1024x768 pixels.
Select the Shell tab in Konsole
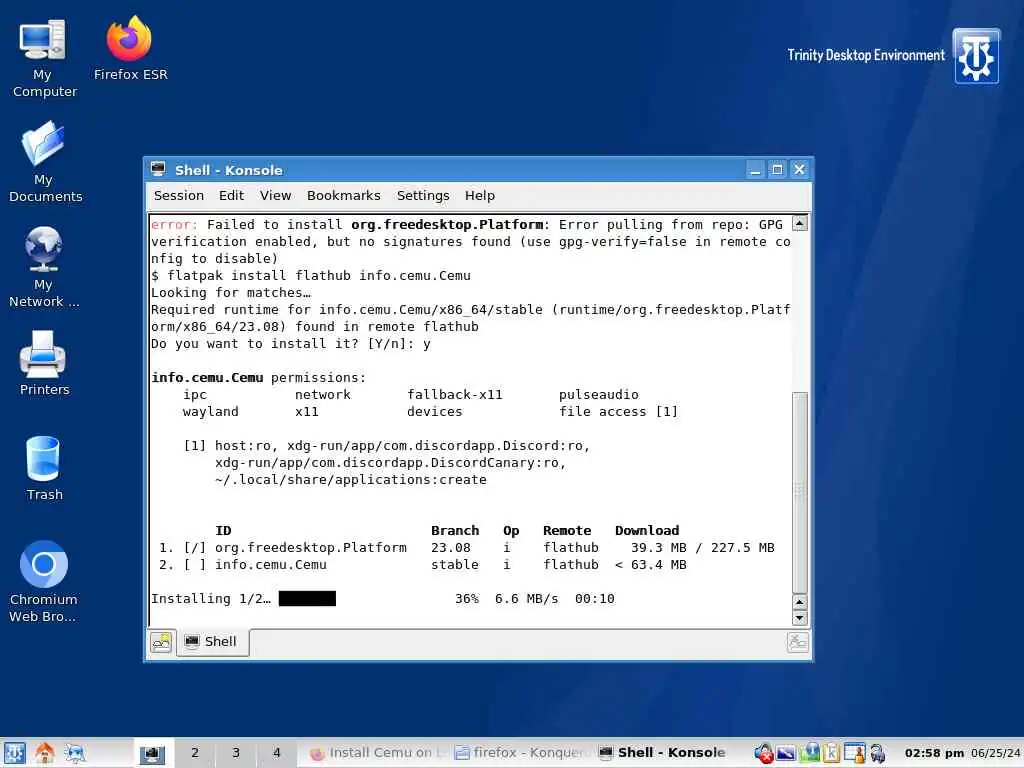coord(212,642)
